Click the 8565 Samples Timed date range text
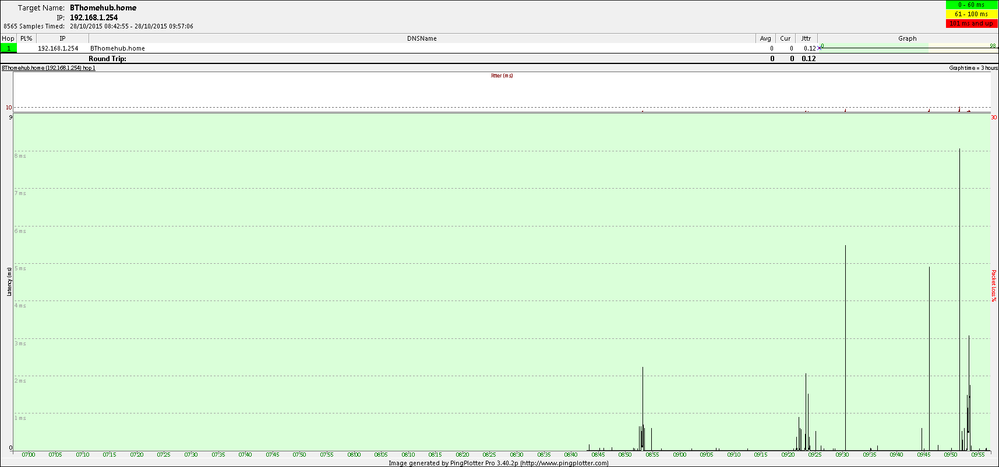999x467 pixels. pyautogui.click(x=98, y=27)
